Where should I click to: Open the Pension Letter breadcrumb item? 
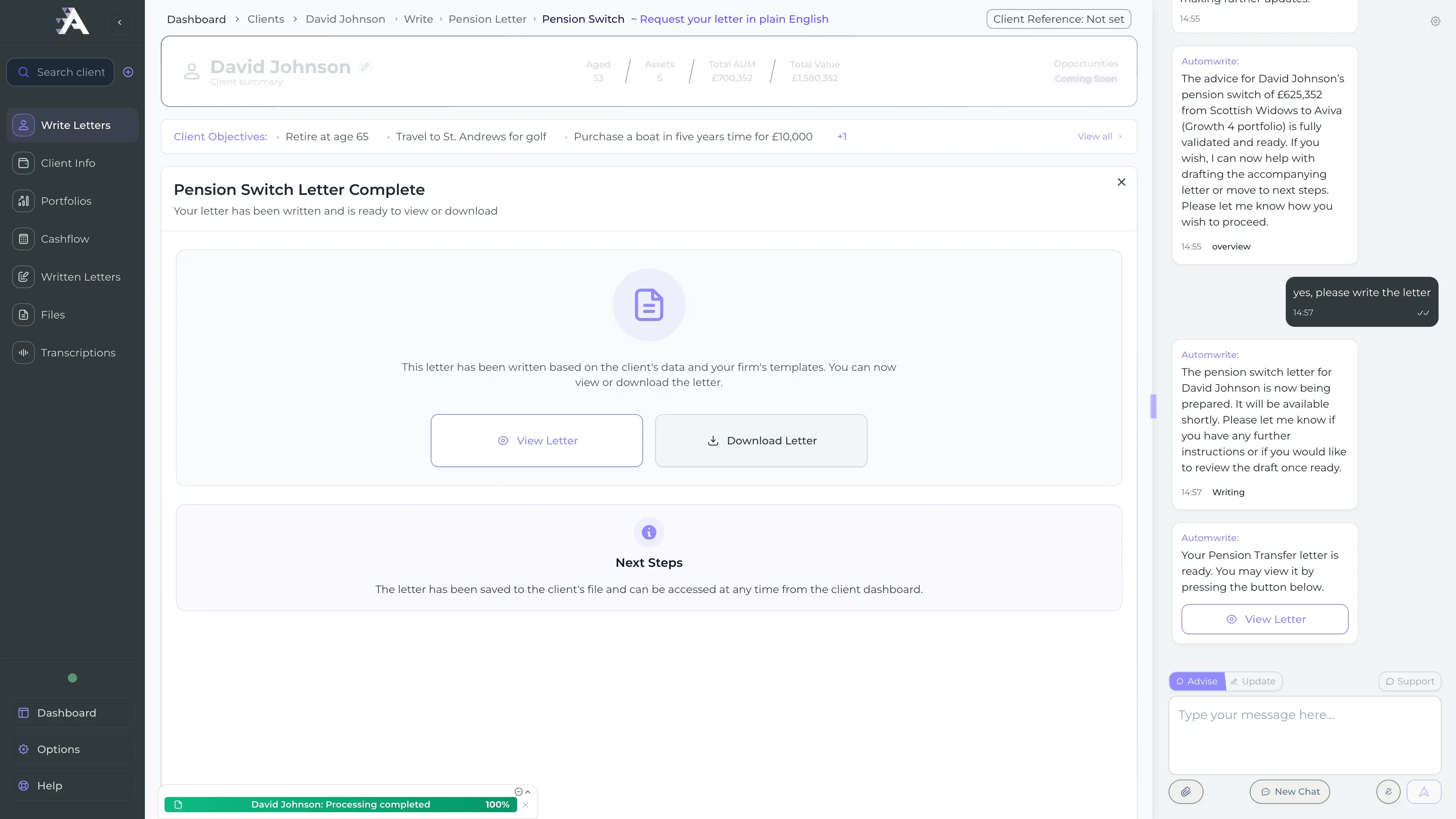[x=487, y=19]
